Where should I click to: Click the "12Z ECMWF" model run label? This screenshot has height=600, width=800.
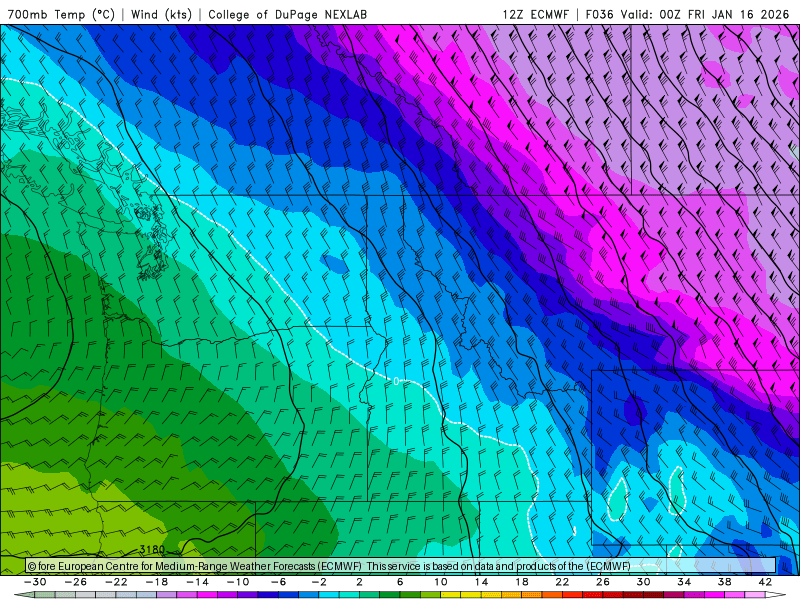535,14
